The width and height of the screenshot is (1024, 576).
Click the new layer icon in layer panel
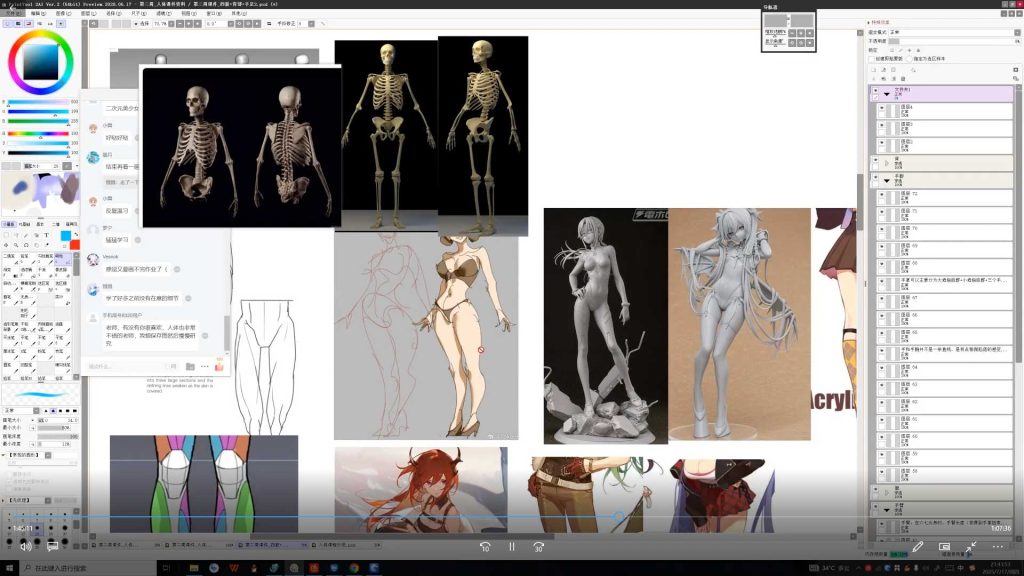click(x=874, y=70)
